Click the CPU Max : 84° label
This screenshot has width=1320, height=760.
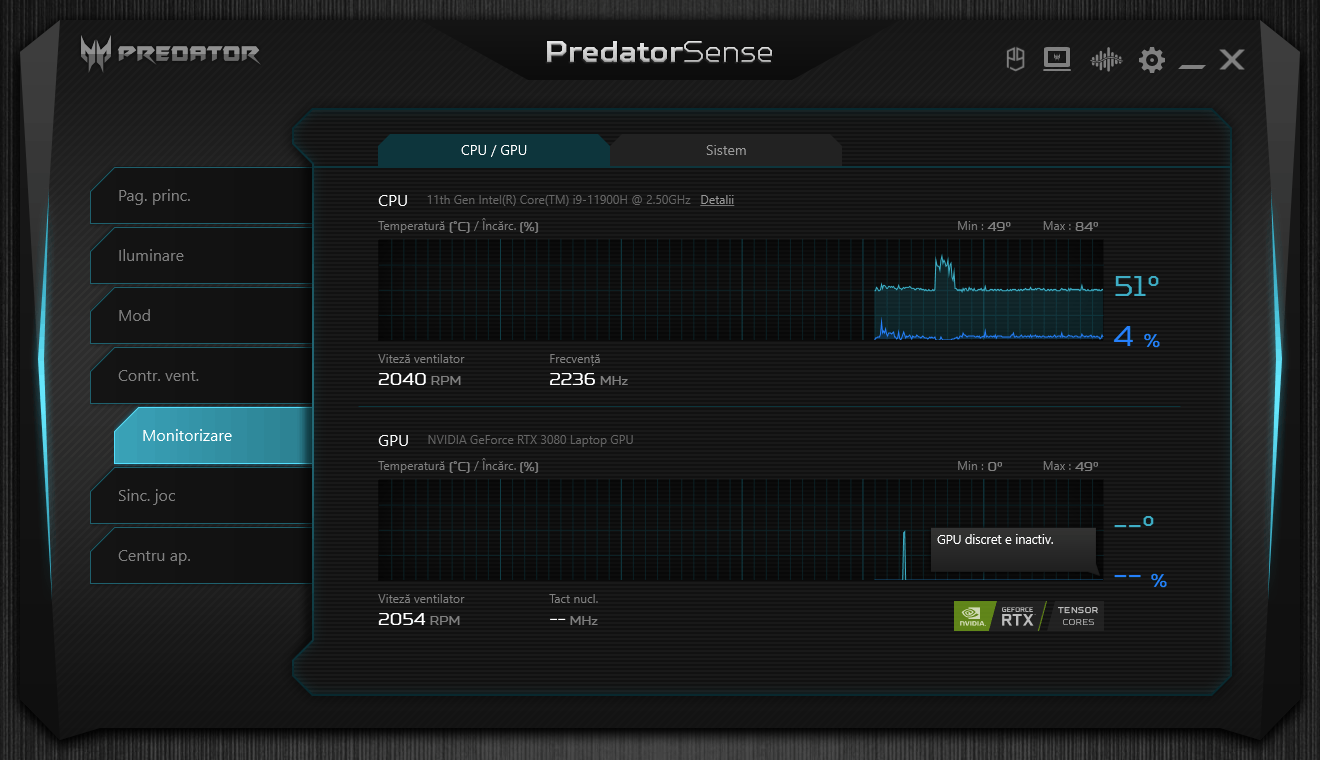(1070, 226)
